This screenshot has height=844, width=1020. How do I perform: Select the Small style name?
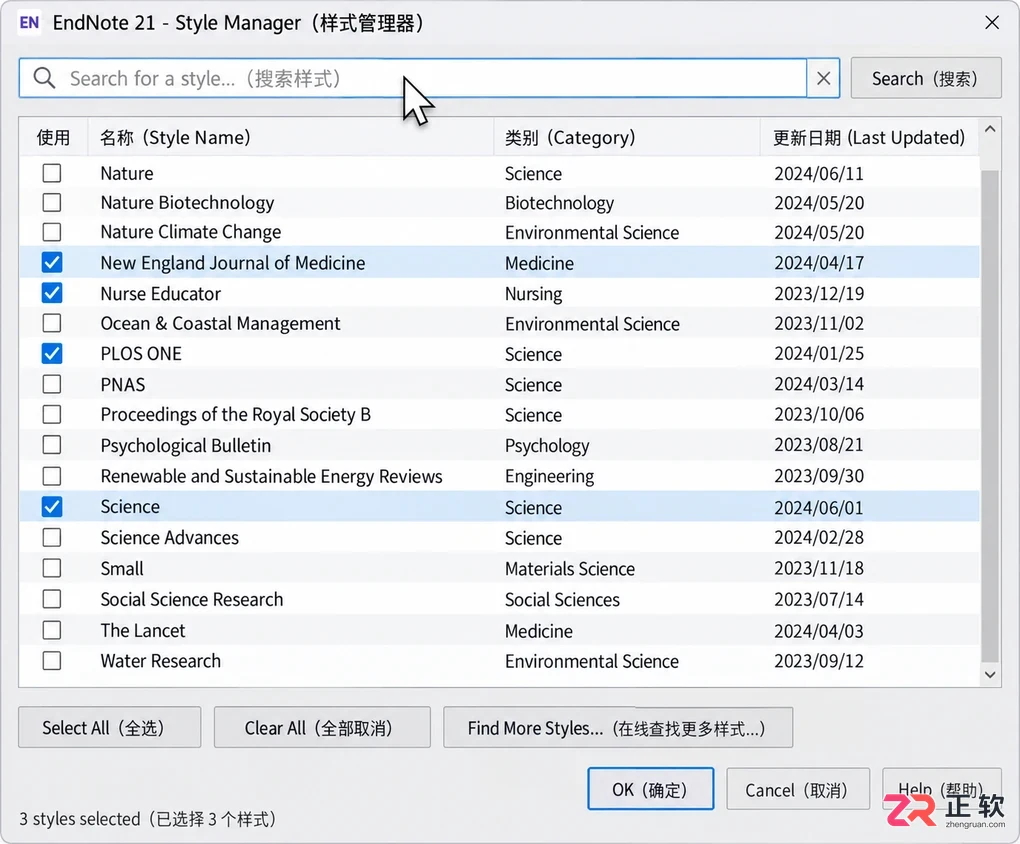tap(122, 568)
